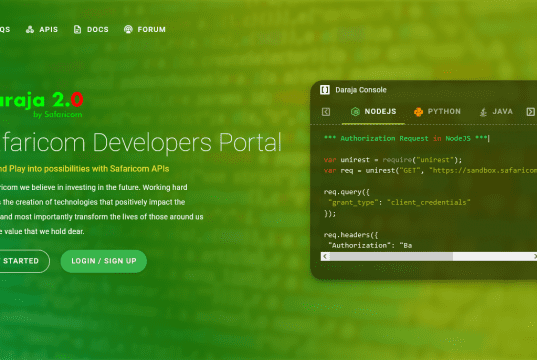This screenshot has height=360, width=537.
Task: Click the Daraja 2.0 by Safaricom logo
Action: point(41,104)
